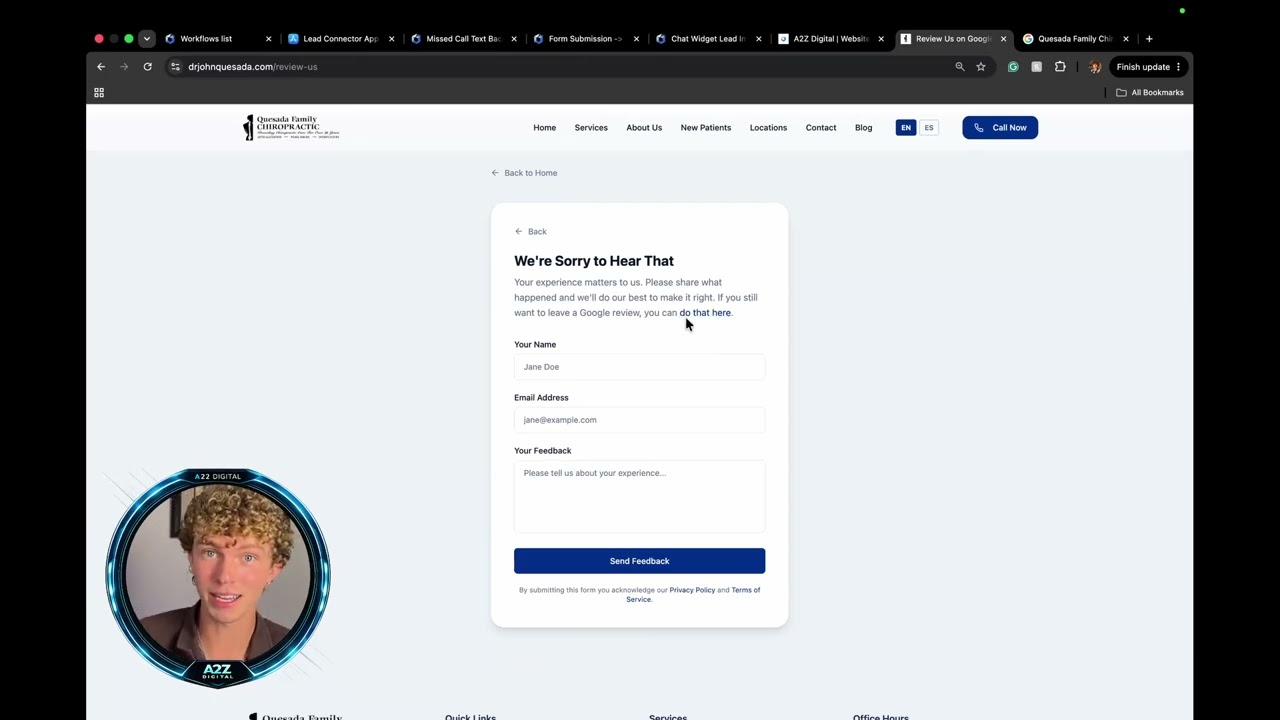Focus the Email Address input field

[640, 420]
